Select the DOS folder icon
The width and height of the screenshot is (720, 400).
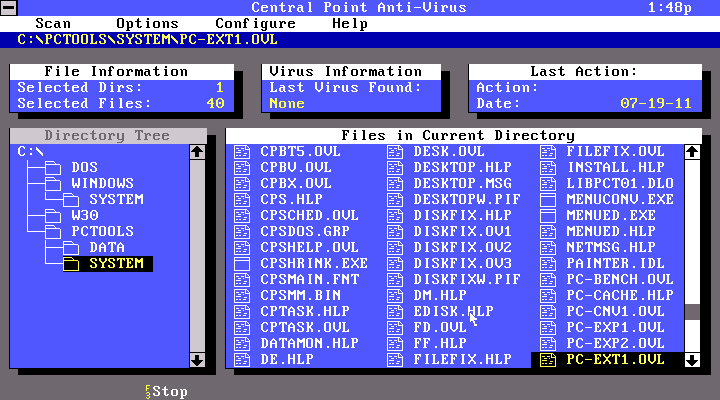[x=53, y=168]
